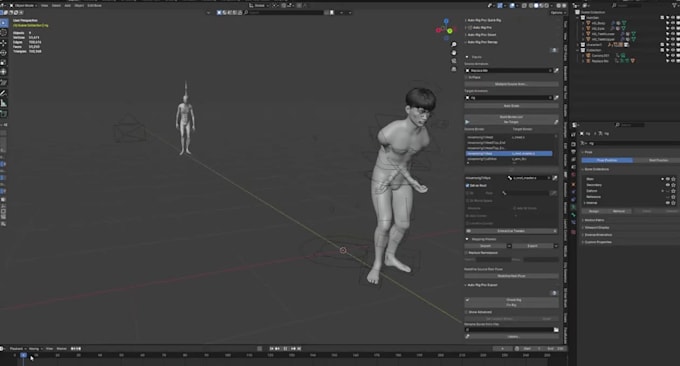Open the Add menu in viewport header

(x=68, y=6)
